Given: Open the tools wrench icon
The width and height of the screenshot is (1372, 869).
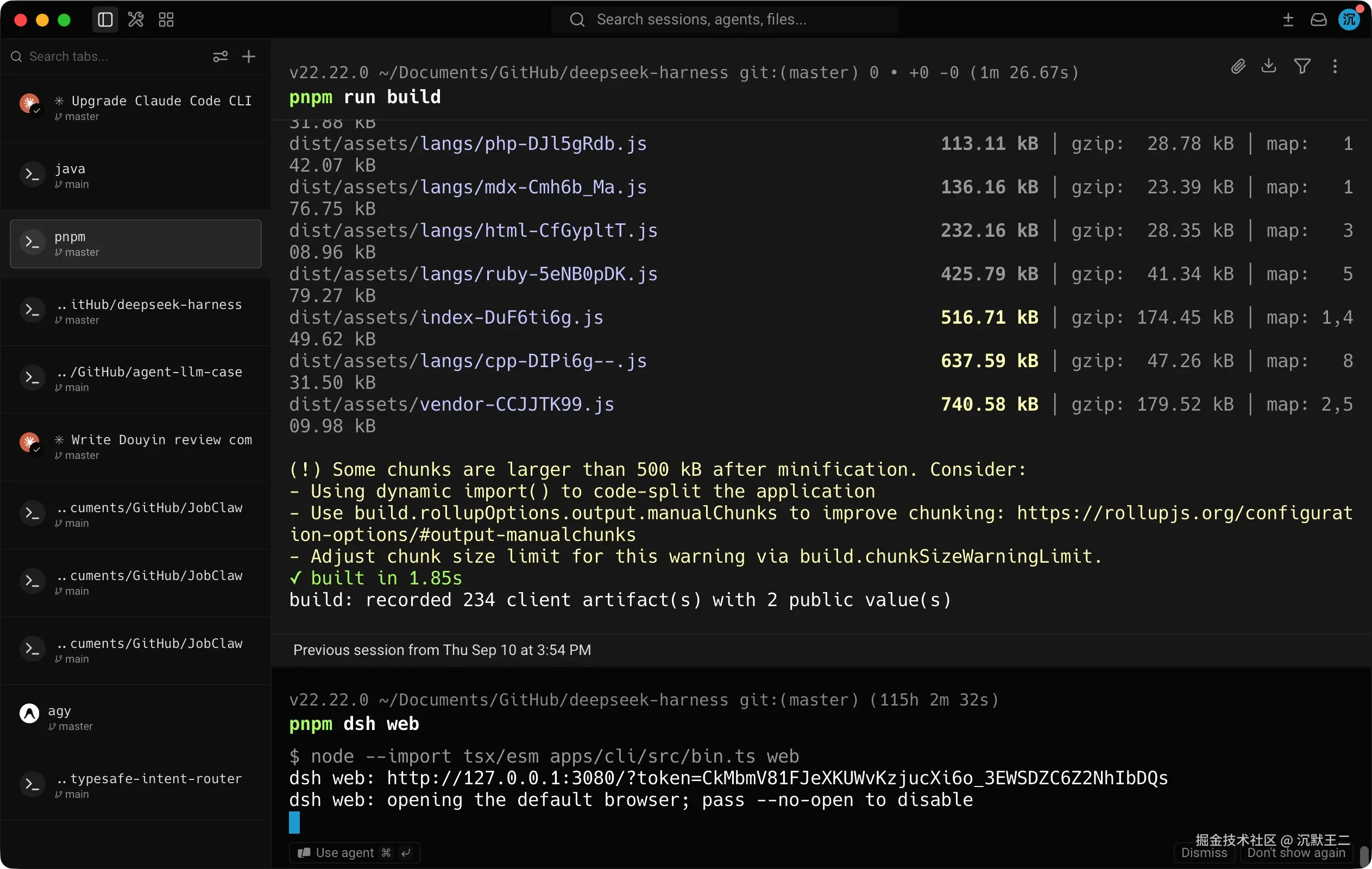Looking at the screenshot, I should coord(136,20).
